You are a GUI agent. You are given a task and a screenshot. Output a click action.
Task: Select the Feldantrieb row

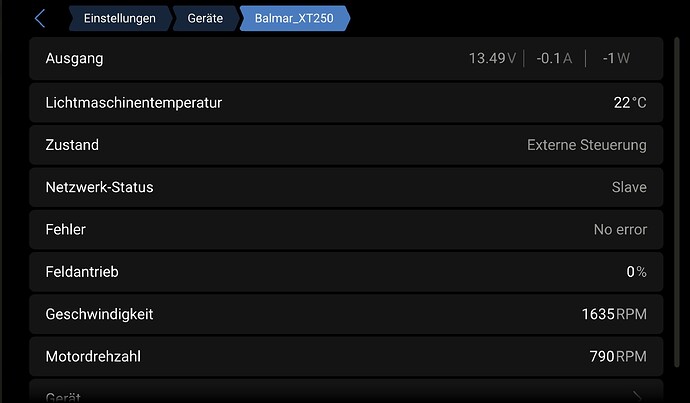(82, 272)
